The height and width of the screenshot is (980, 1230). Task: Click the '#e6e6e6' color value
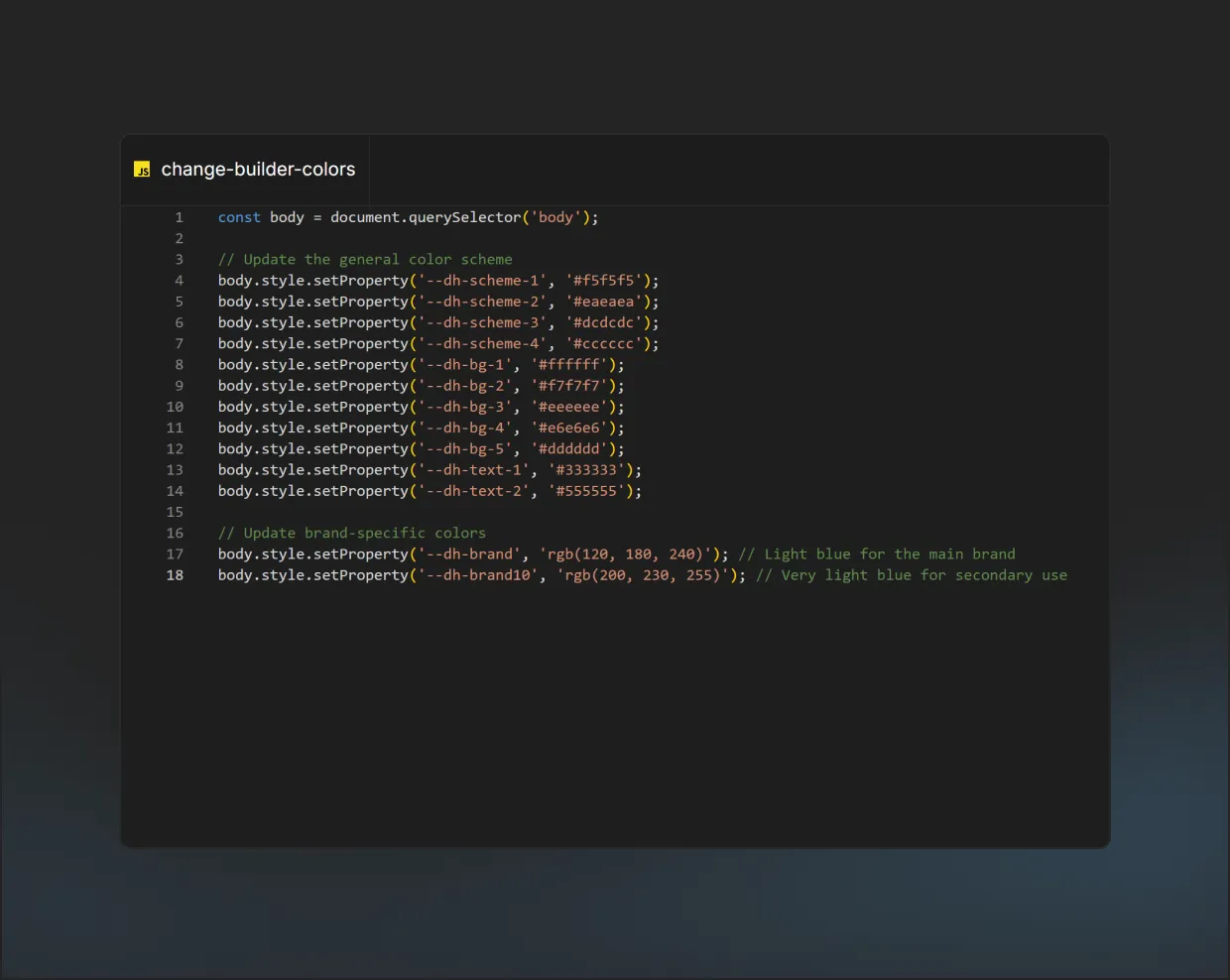click(569, 428)
